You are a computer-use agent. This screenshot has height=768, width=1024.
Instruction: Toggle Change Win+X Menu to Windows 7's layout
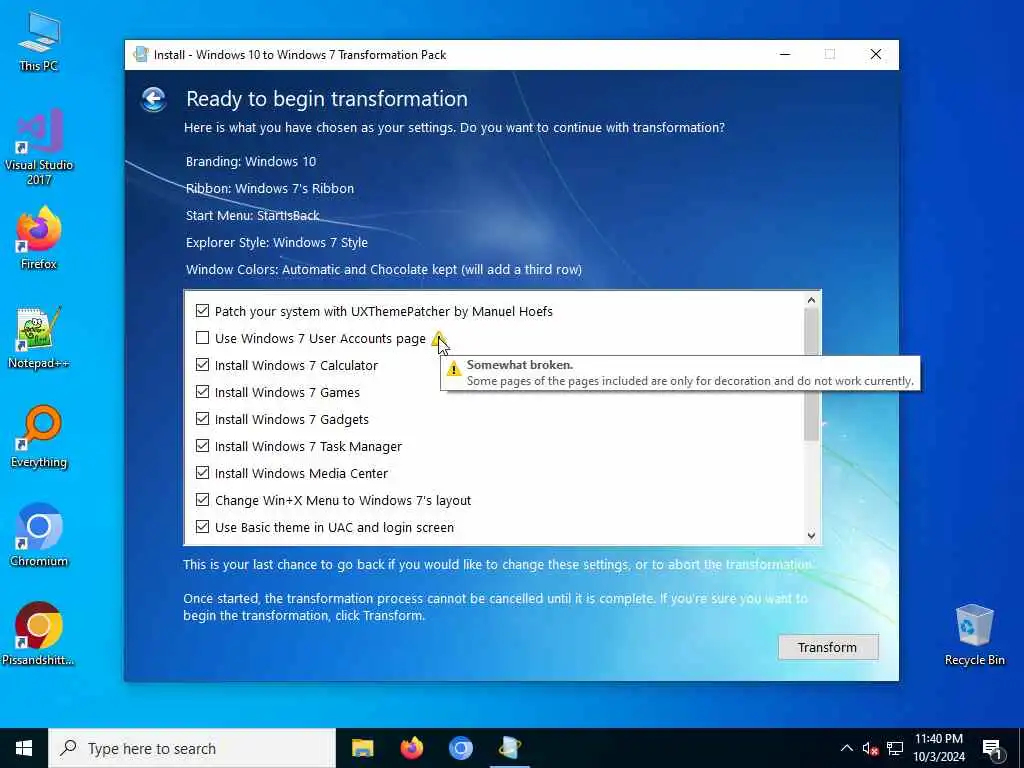pos(202,500)
